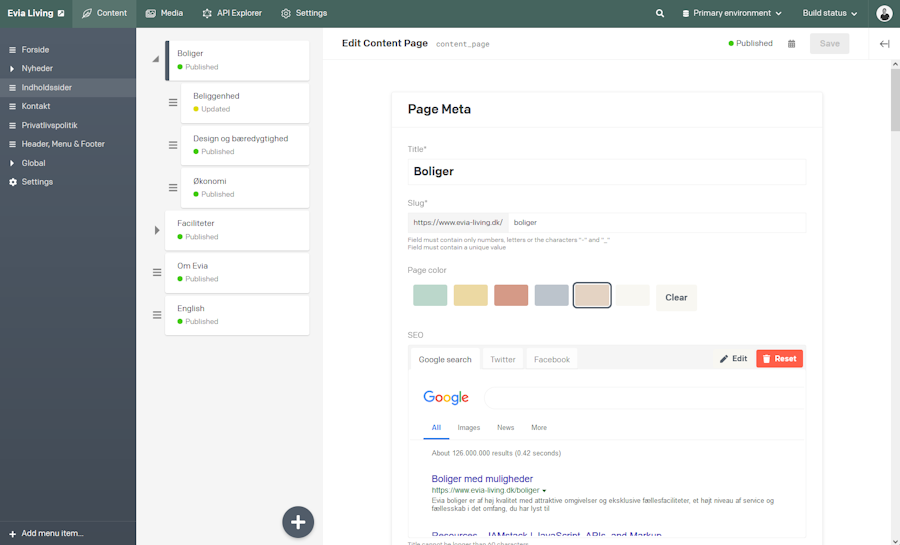The width and height of the screenshot is (900, 545).
Task: Select the Om Evia page card
Action: 237,272
